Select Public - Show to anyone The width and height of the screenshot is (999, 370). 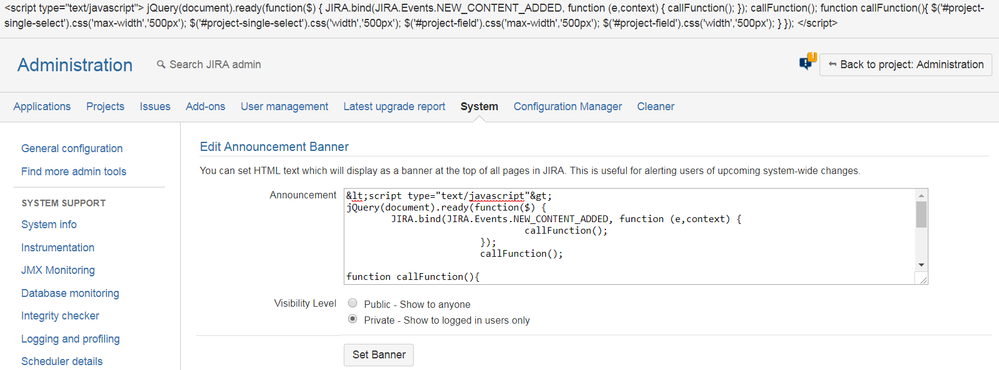(352, 304)
